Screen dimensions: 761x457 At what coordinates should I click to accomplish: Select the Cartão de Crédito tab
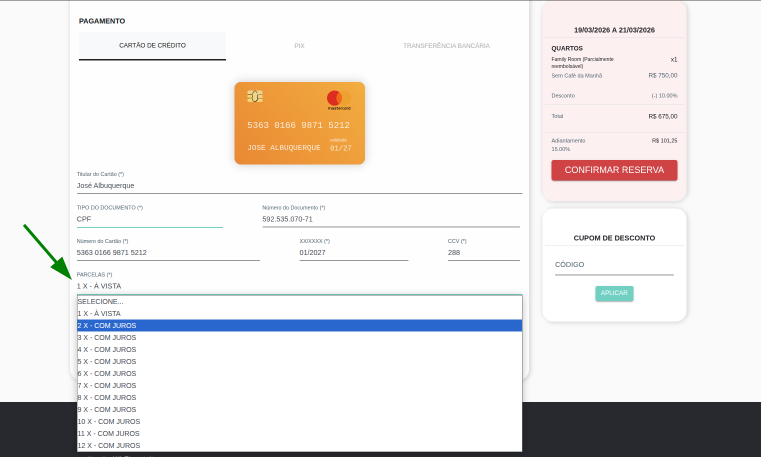coord(152,46)
